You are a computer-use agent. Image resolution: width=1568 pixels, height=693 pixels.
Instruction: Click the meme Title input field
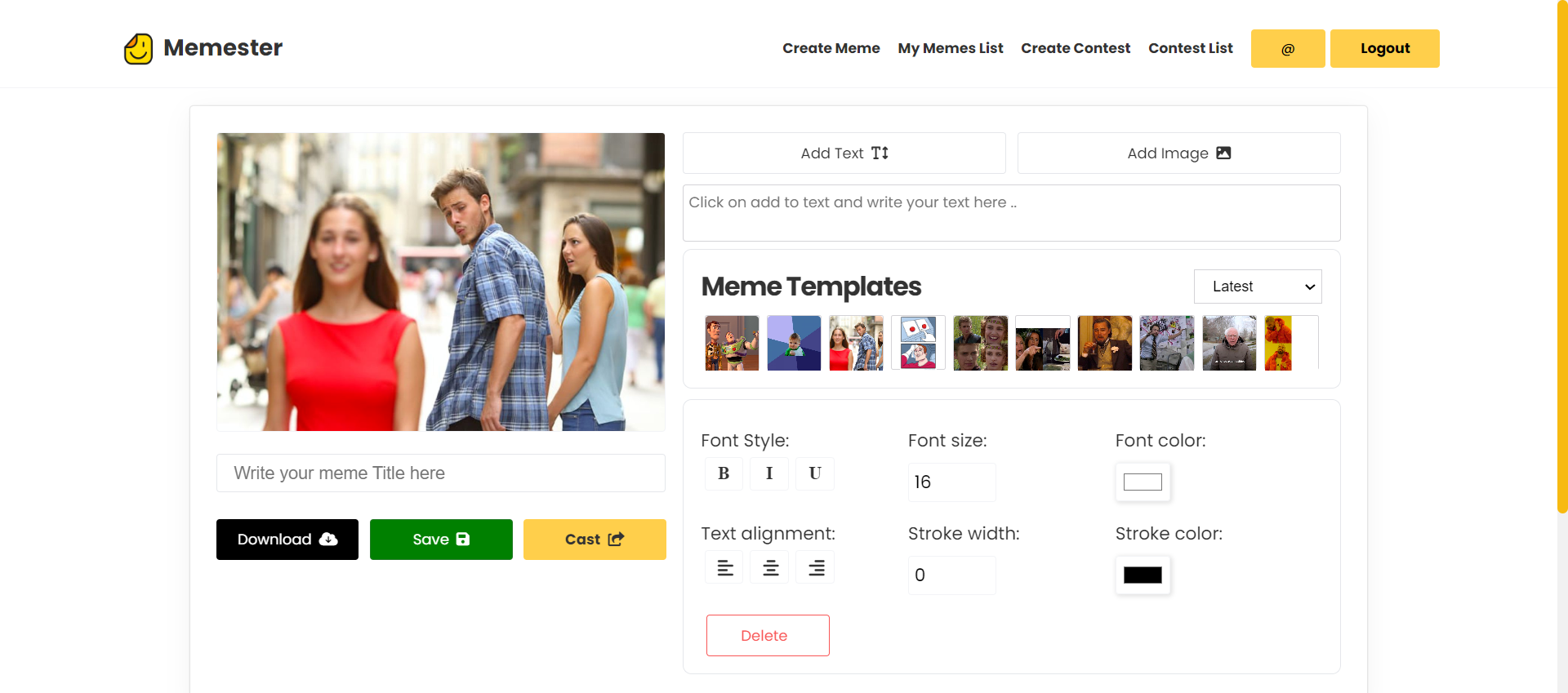(x=441, y=473)
